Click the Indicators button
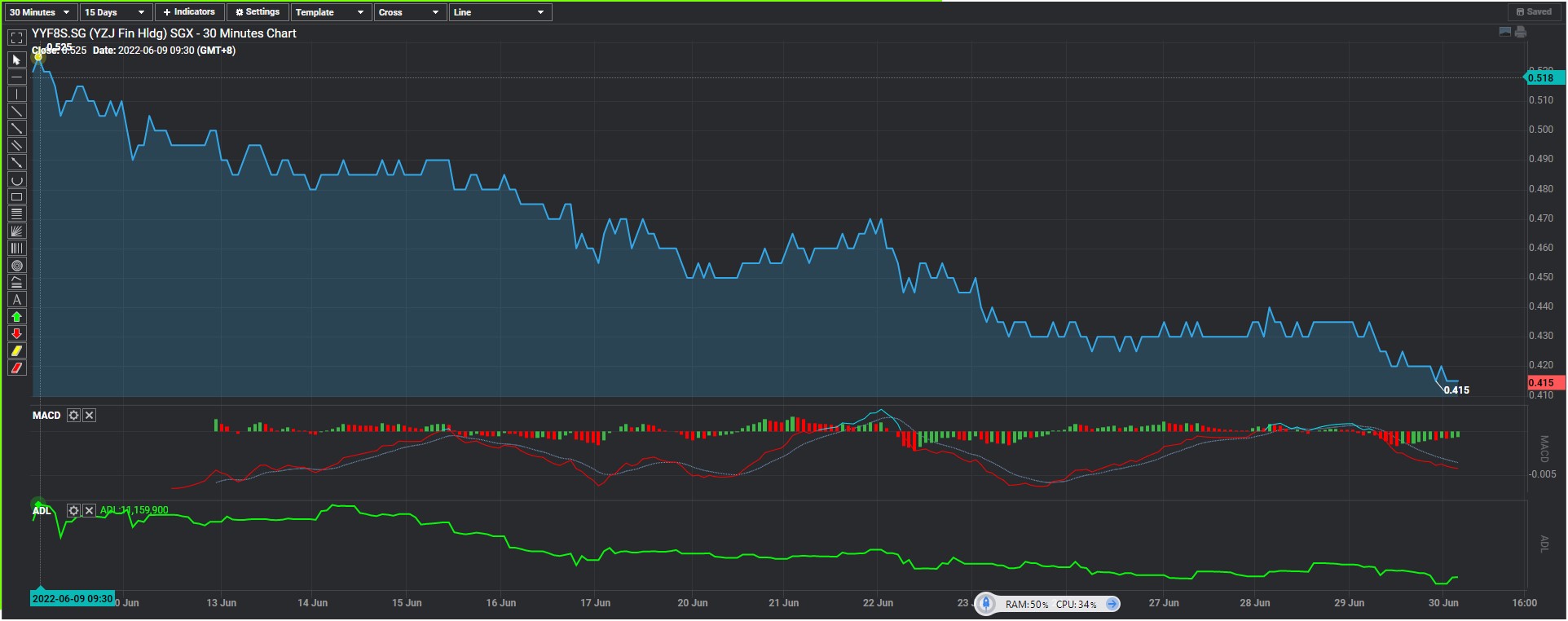Viewport: 1568px width, 621px height. [x=189, y=12]
